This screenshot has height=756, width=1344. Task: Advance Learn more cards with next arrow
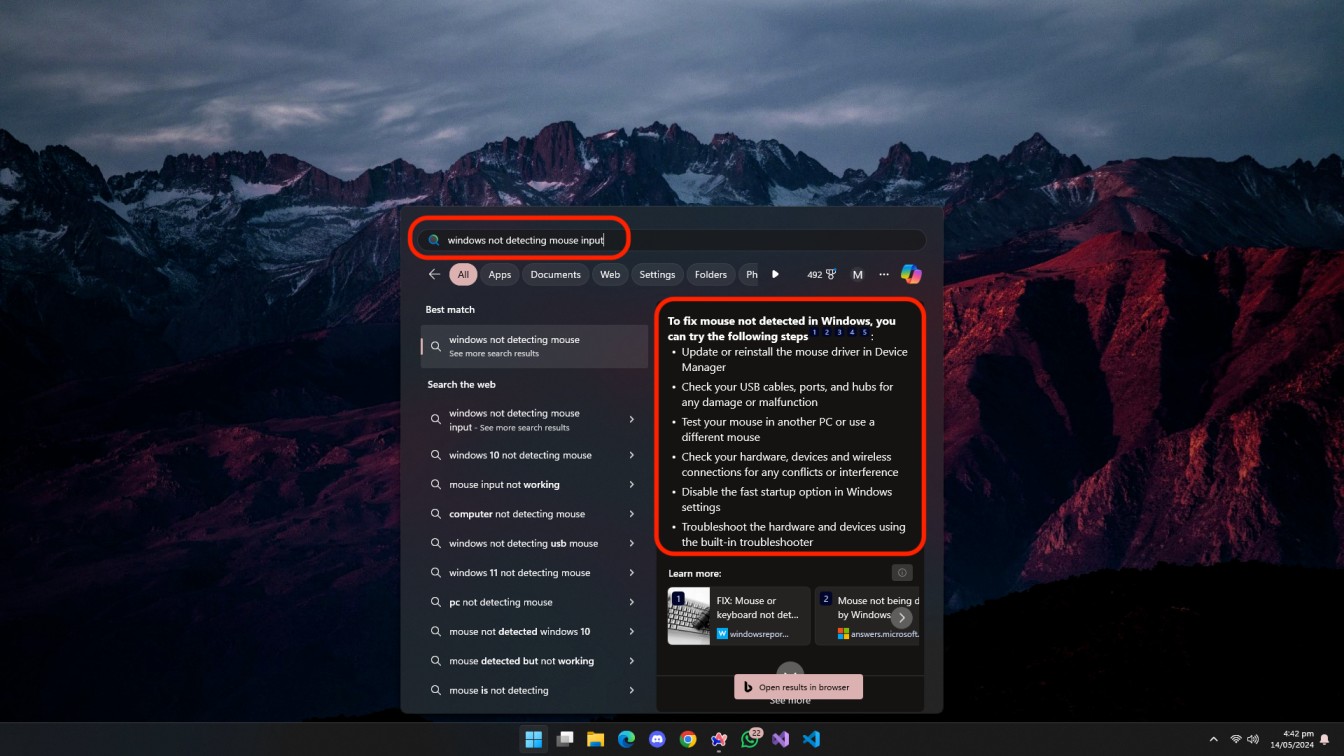tap(902, 617)
